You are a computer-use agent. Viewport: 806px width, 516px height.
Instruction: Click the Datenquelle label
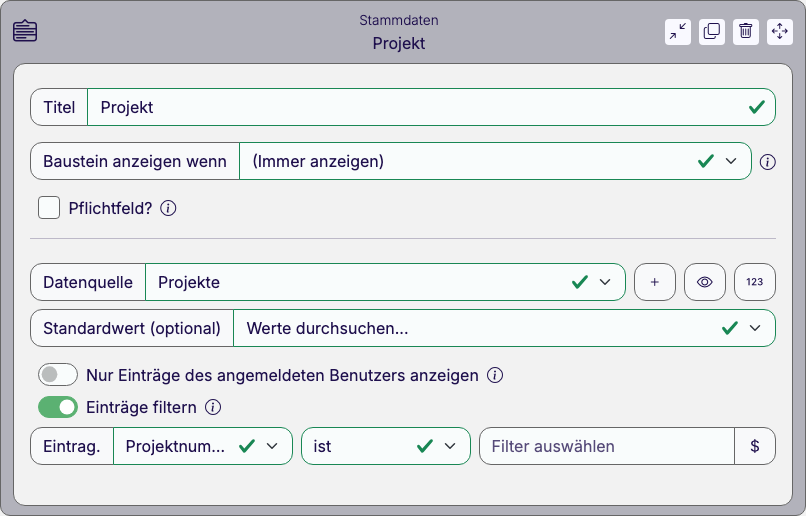pos(88,282)
